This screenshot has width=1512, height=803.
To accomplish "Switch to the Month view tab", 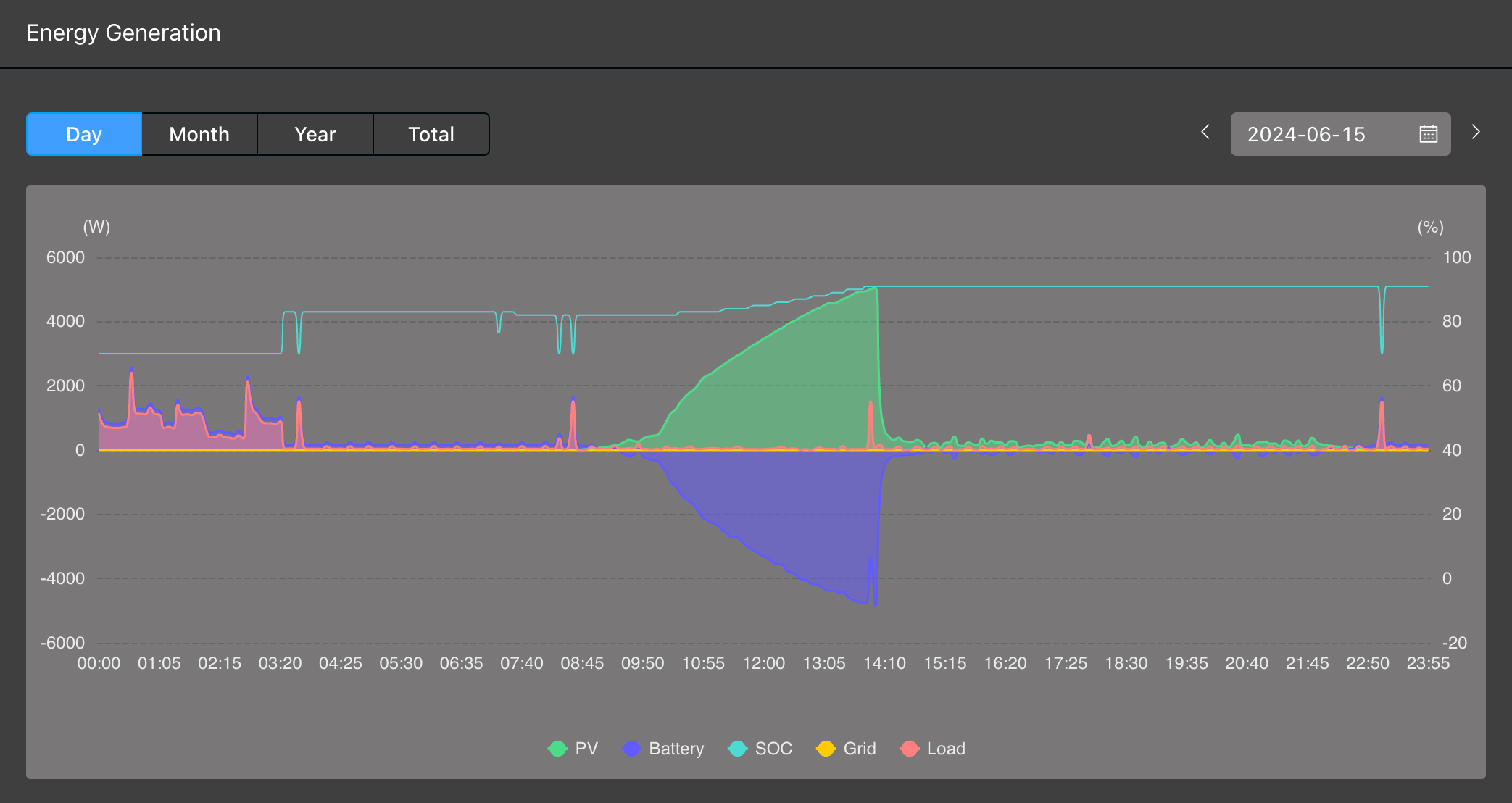I will (199, 134).
